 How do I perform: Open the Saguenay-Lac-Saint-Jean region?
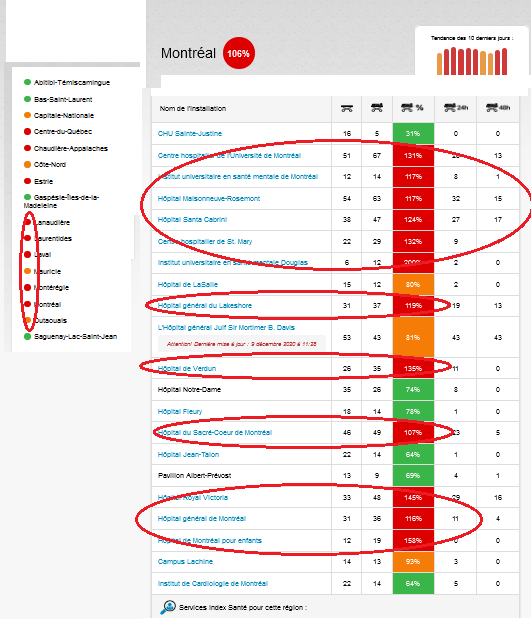click(x=75, y=337)
